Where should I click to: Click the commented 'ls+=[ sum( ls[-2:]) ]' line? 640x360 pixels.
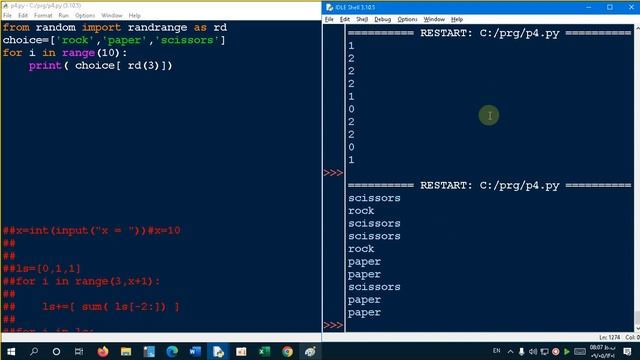[x=91, y=307]
